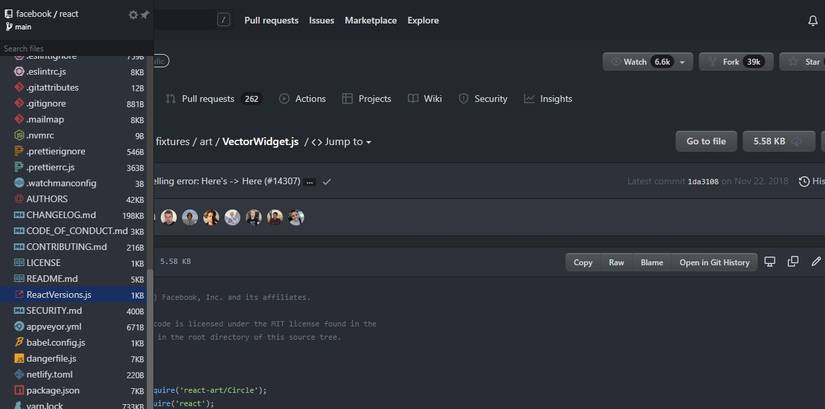Open the History clock icon

click(x=804, y=182)
